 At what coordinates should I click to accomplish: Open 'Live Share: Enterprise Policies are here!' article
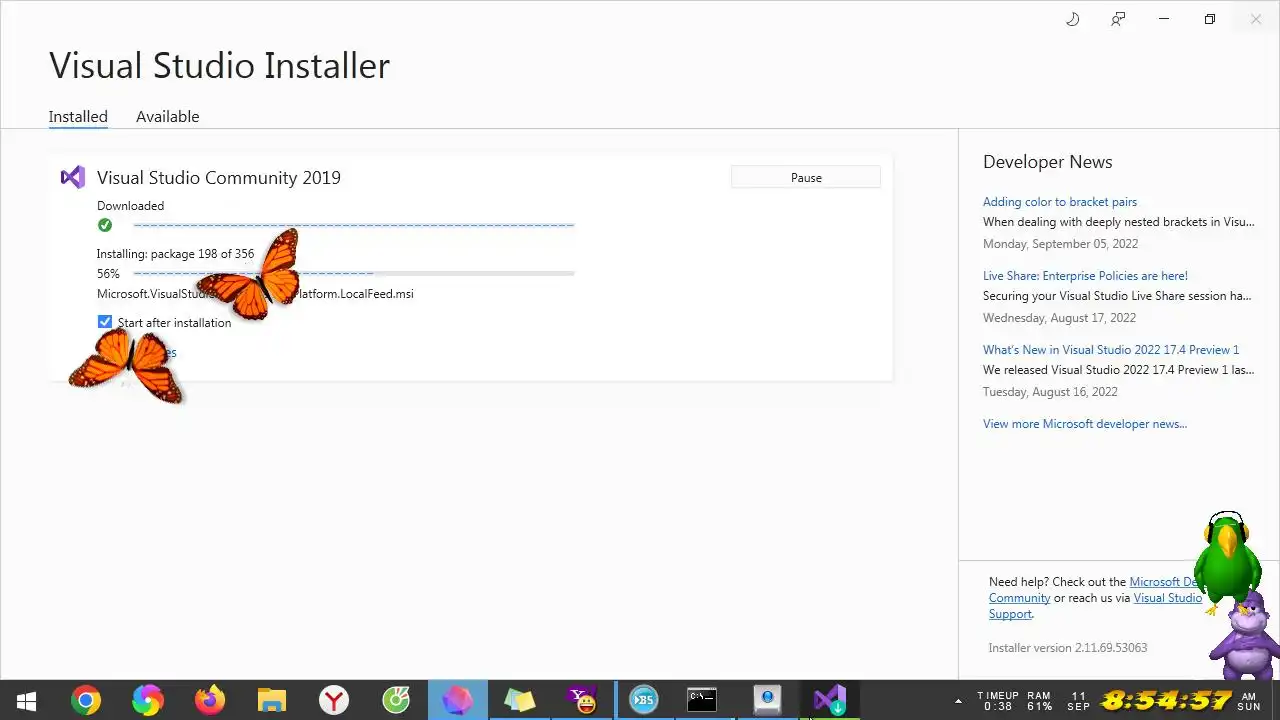pyautogui.click(x=1085, y=276)
